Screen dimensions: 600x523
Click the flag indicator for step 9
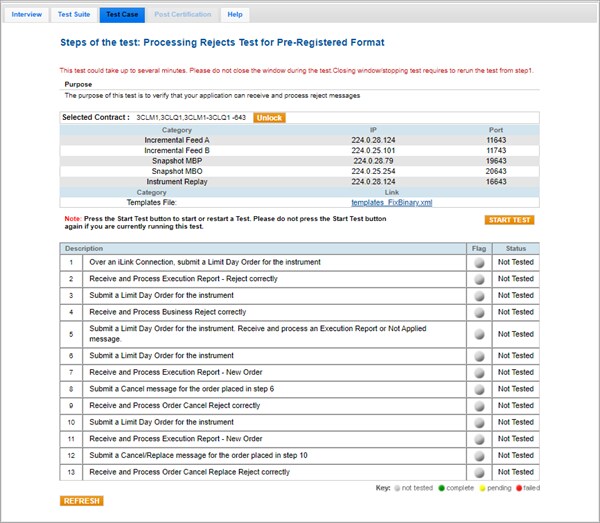[x=480, y=406]
